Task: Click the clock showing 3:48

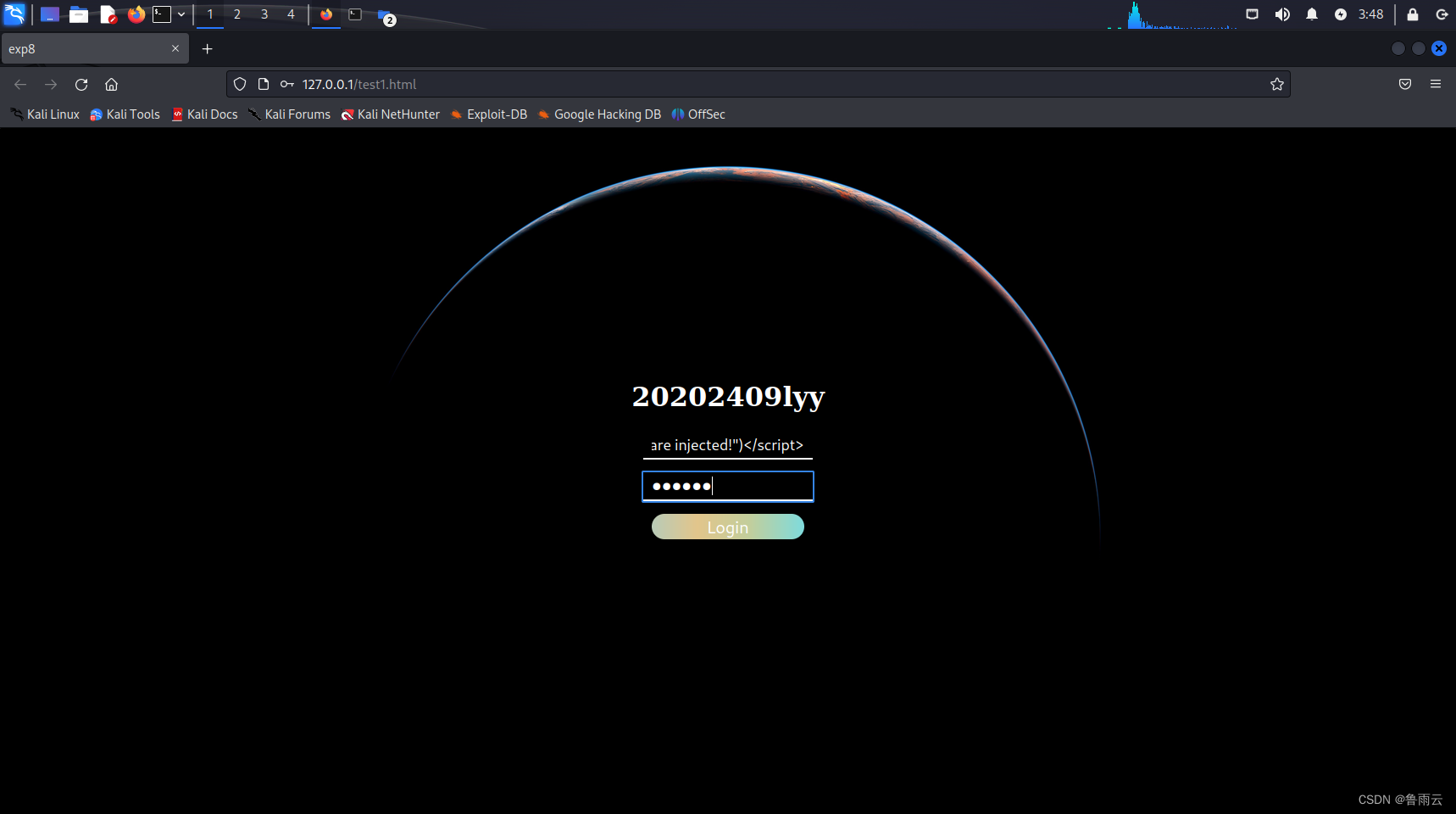Action: (1370, 14)
